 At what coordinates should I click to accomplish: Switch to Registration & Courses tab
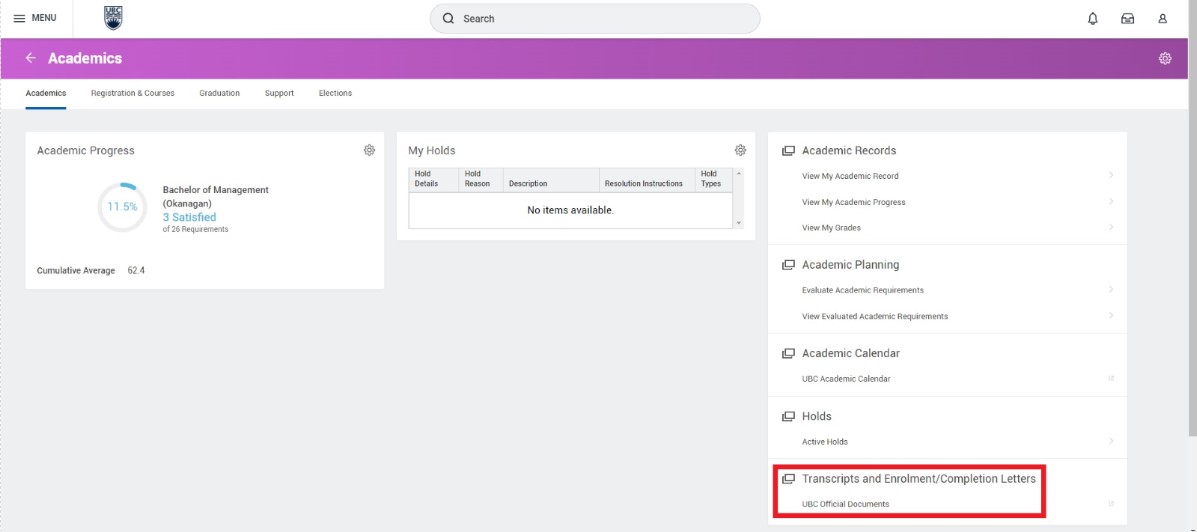133,93
